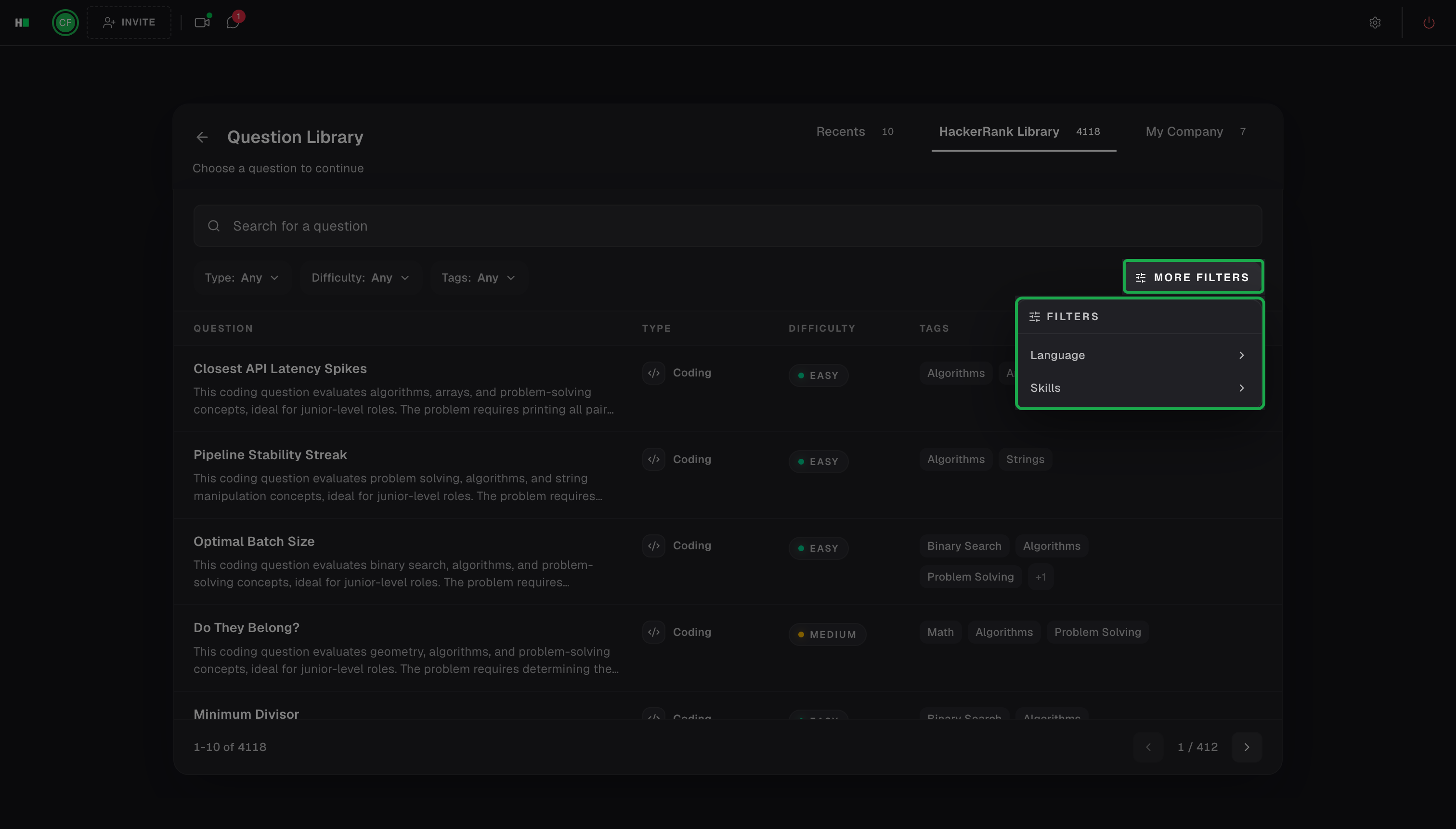Expand the +1 more tags chip
The width and height of the screenshot is (1456, 829).
1040,577
